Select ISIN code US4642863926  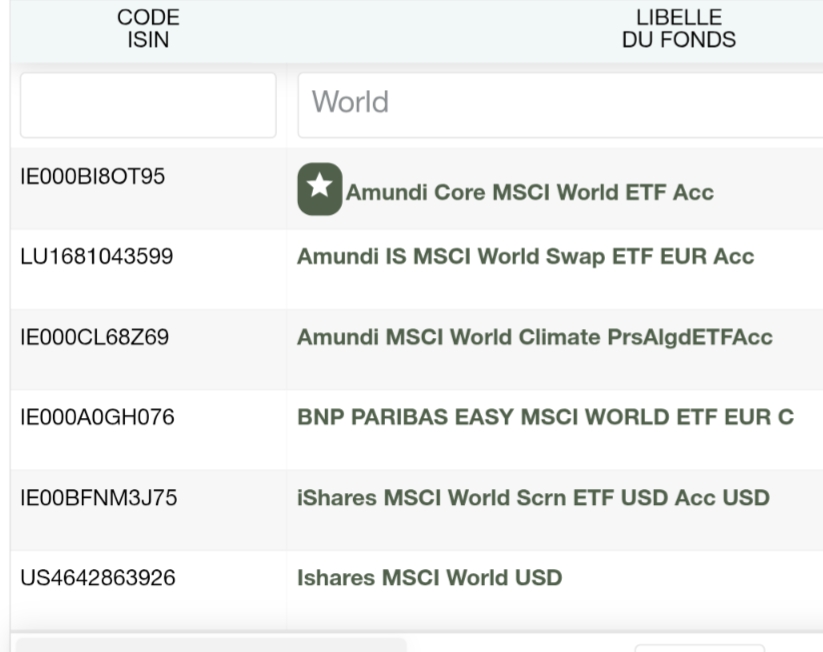(98, 577)
